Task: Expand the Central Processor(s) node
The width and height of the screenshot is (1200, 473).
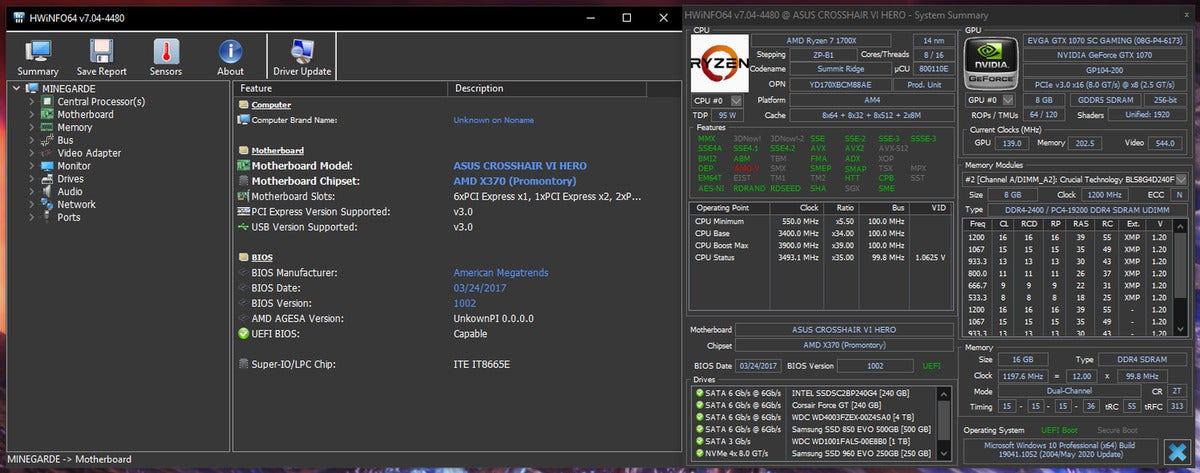Action: 32,101
